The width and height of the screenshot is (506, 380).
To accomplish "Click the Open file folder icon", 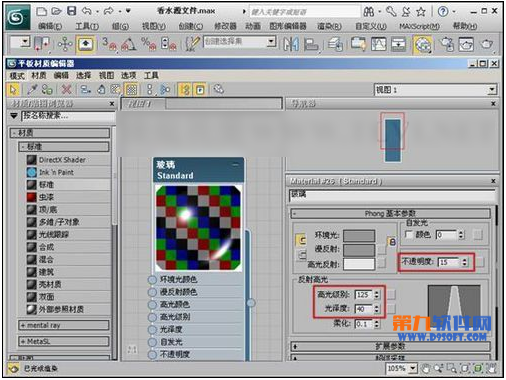I will [x=56, y=12].
